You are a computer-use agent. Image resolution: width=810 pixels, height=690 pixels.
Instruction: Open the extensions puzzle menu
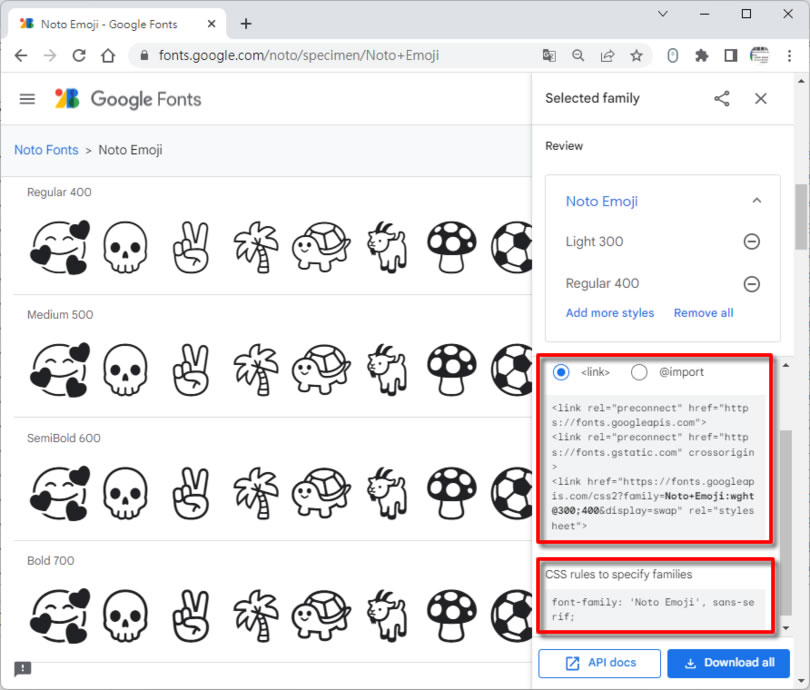pos(702,55)
